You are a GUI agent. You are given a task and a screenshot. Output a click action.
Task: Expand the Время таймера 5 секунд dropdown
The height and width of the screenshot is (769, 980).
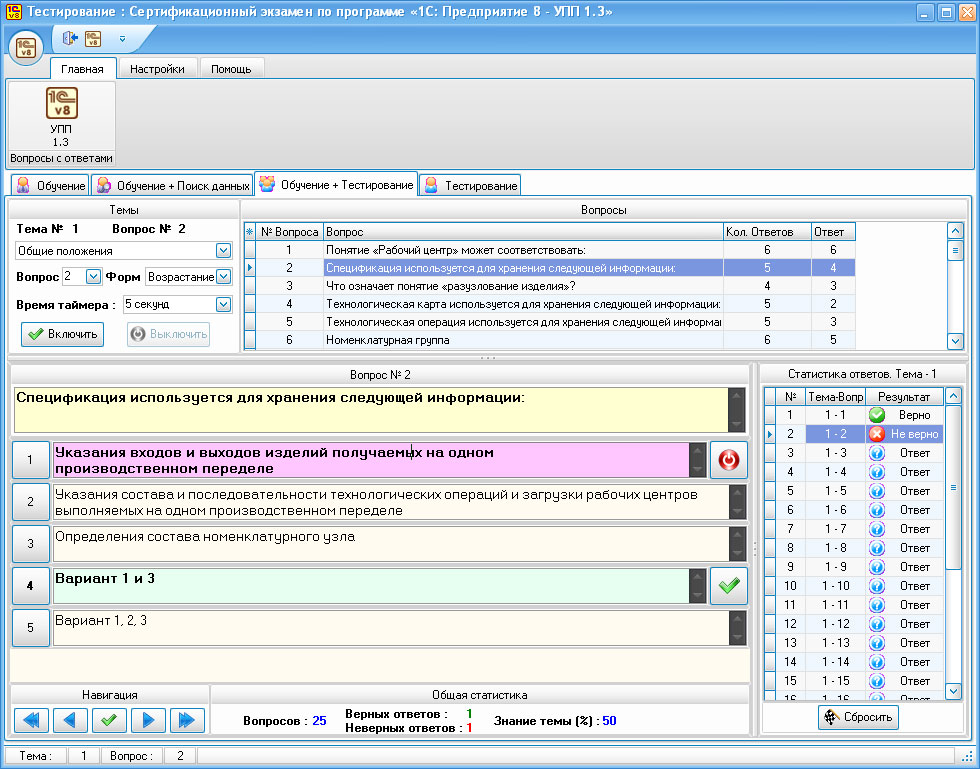[223, 304]
